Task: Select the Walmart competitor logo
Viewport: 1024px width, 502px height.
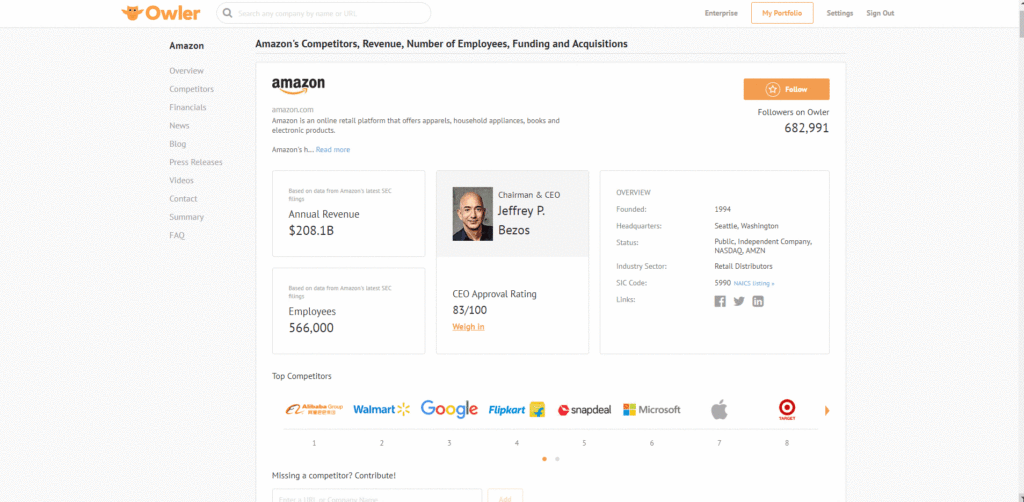Action: (x=381, y=409)
